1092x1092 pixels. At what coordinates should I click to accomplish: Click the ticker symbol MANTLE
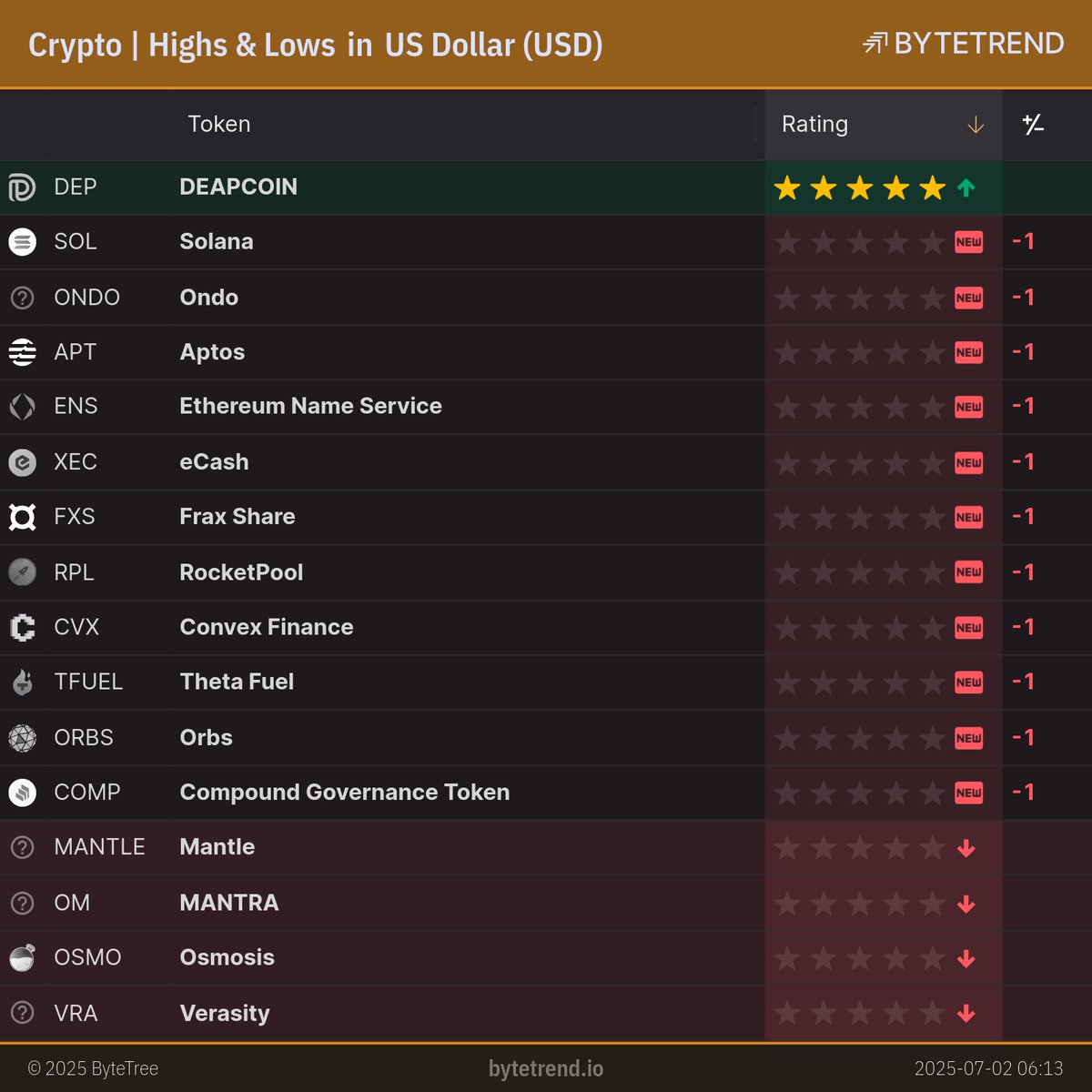pos(99,847)
